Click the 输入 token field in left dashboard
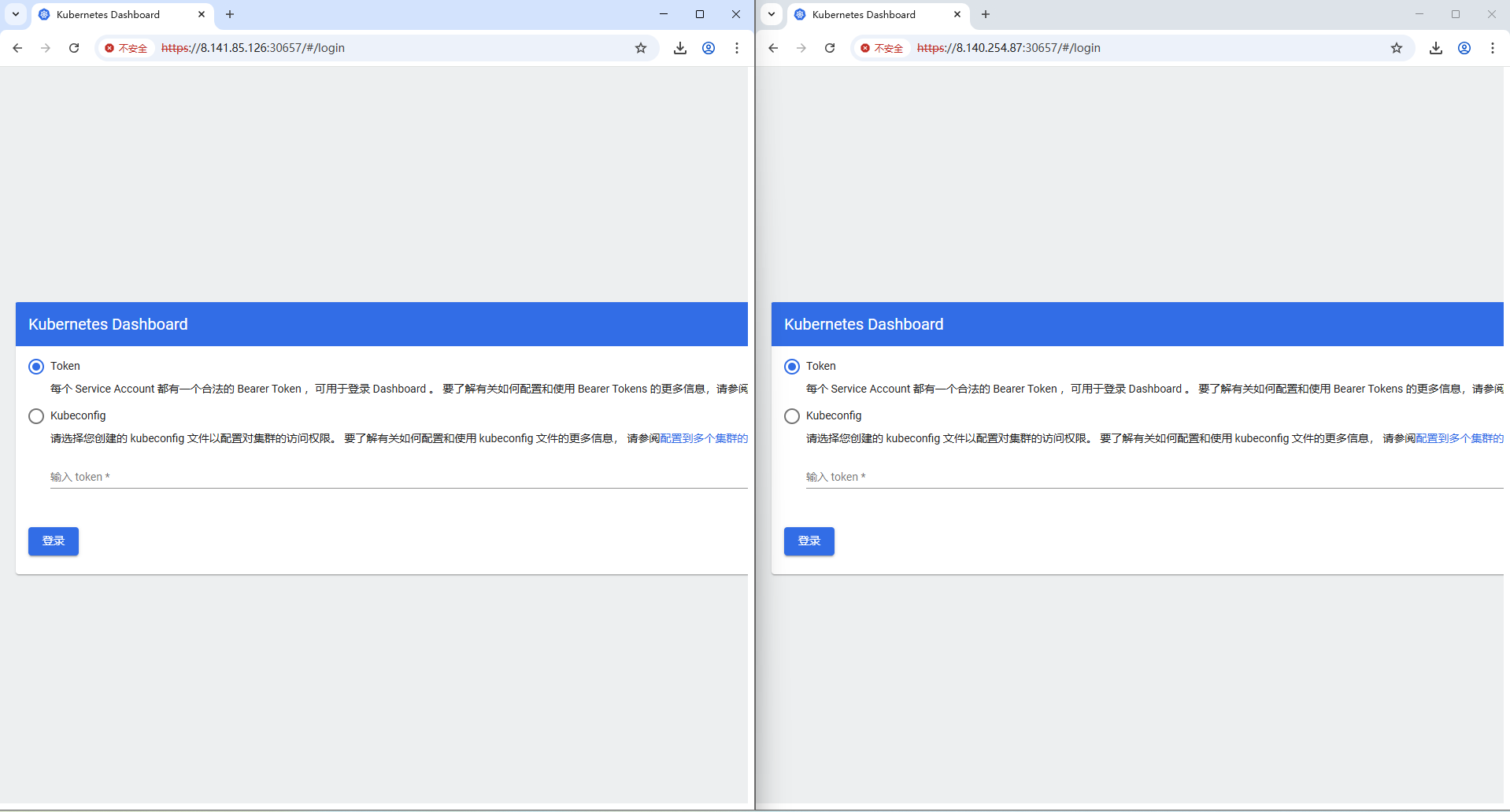The height and width of the screenshot is (812, 1510). click(399, 477)
